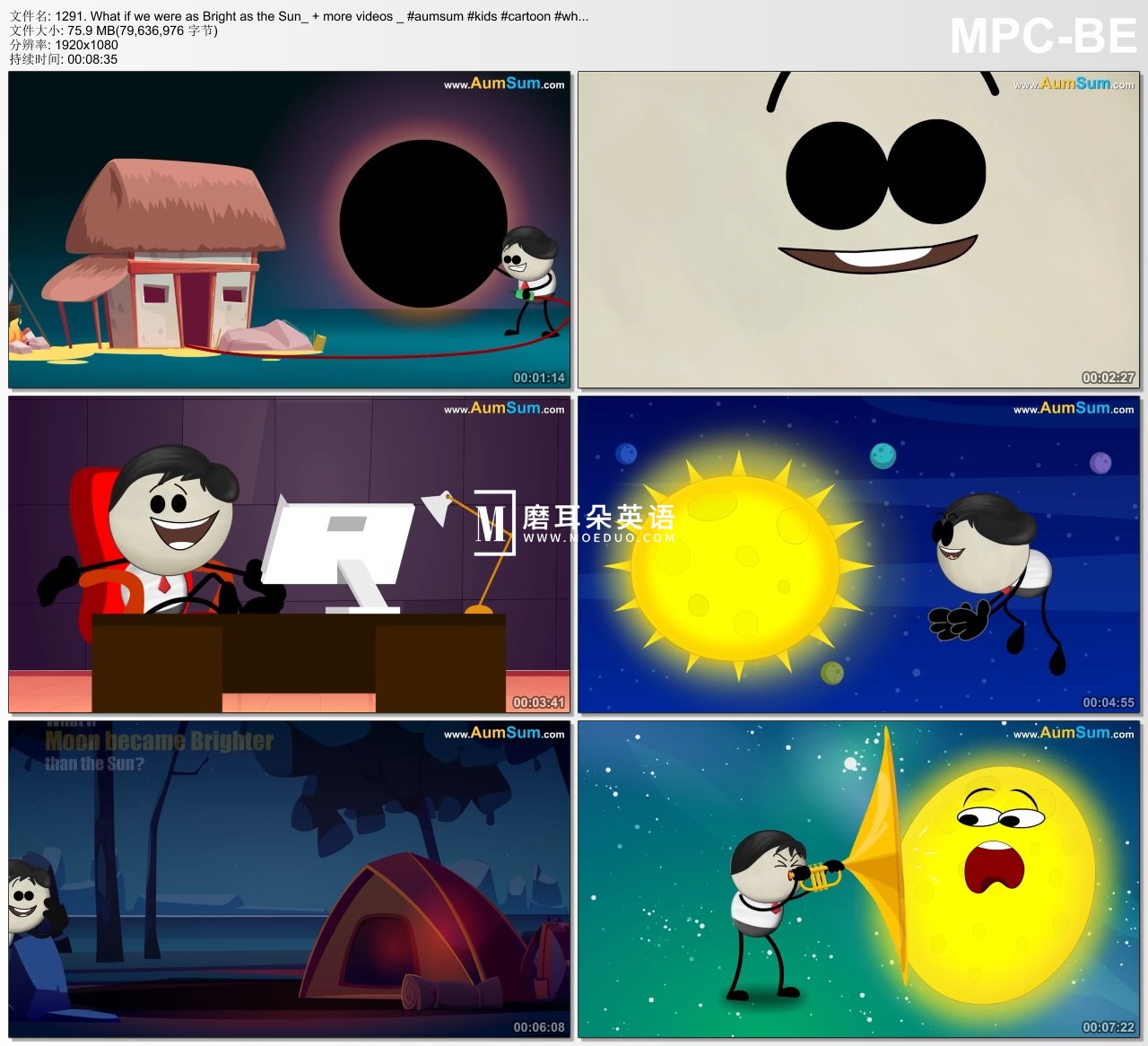Open the thumbnail with the close-up smiling face

click(858, 230)
